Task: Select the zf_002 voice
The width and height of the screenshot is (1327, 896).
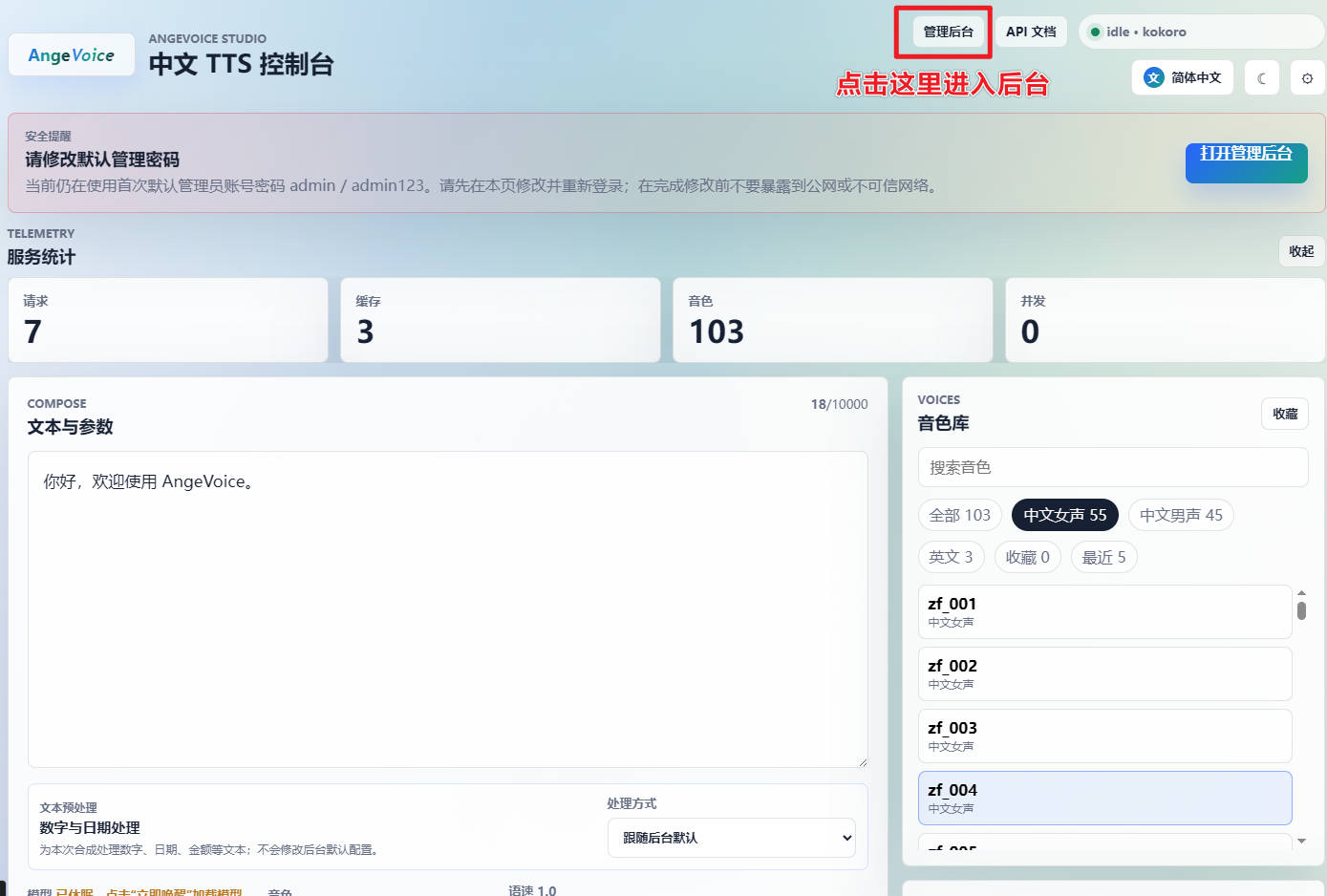Action: pyautogui.click(x=1104, y=673)
